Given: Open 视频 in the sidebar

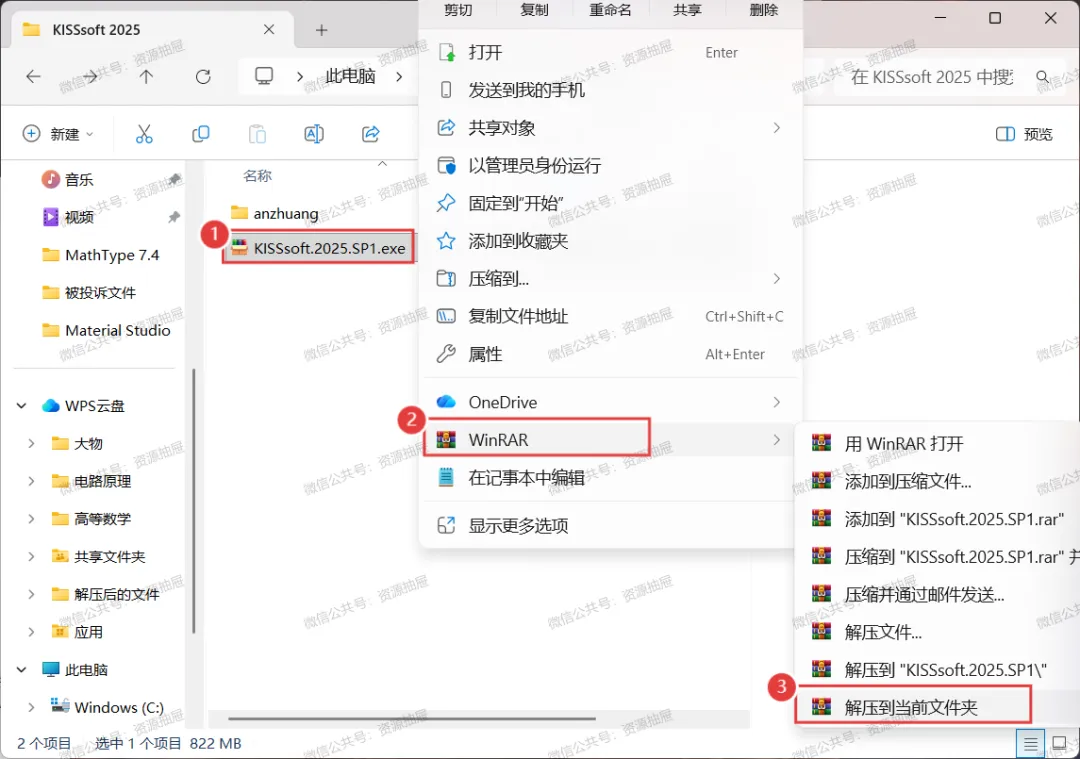Looking at the screenshot, I should (68, 217).
